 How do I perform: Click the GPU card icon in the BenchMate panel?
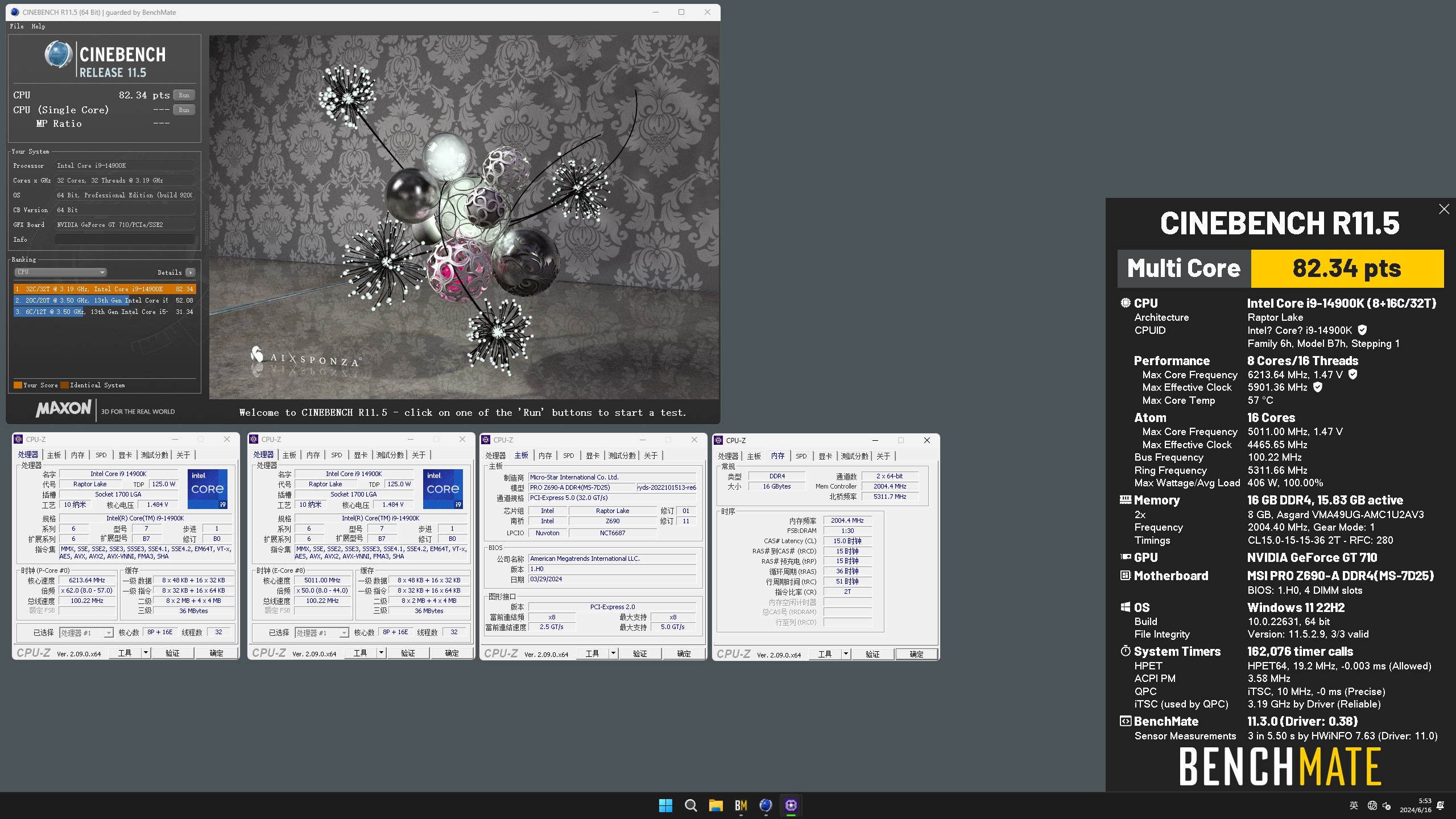tap(1125, 557)
